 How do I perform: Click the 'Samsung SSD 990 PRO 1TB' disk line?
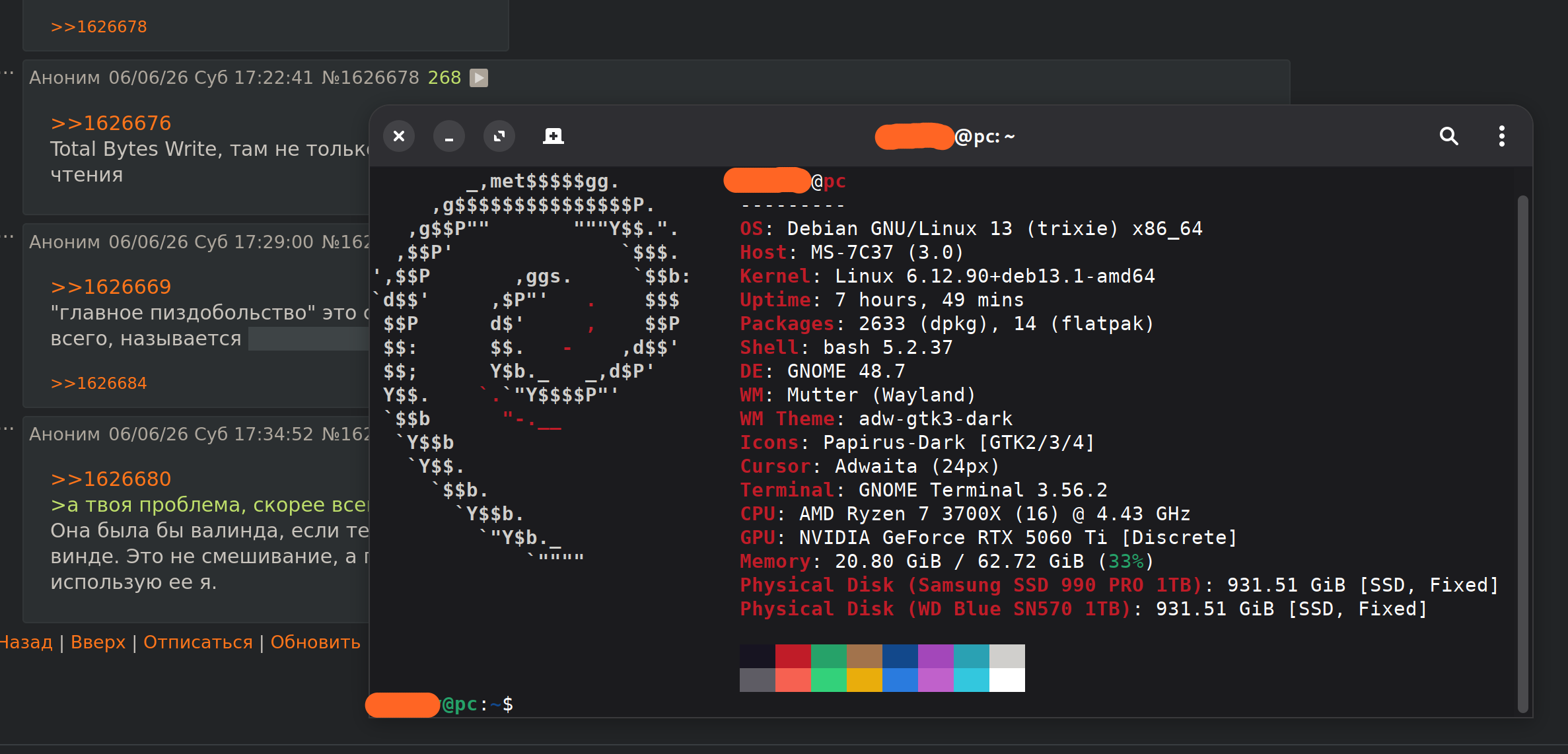(x=1119, y=586)
